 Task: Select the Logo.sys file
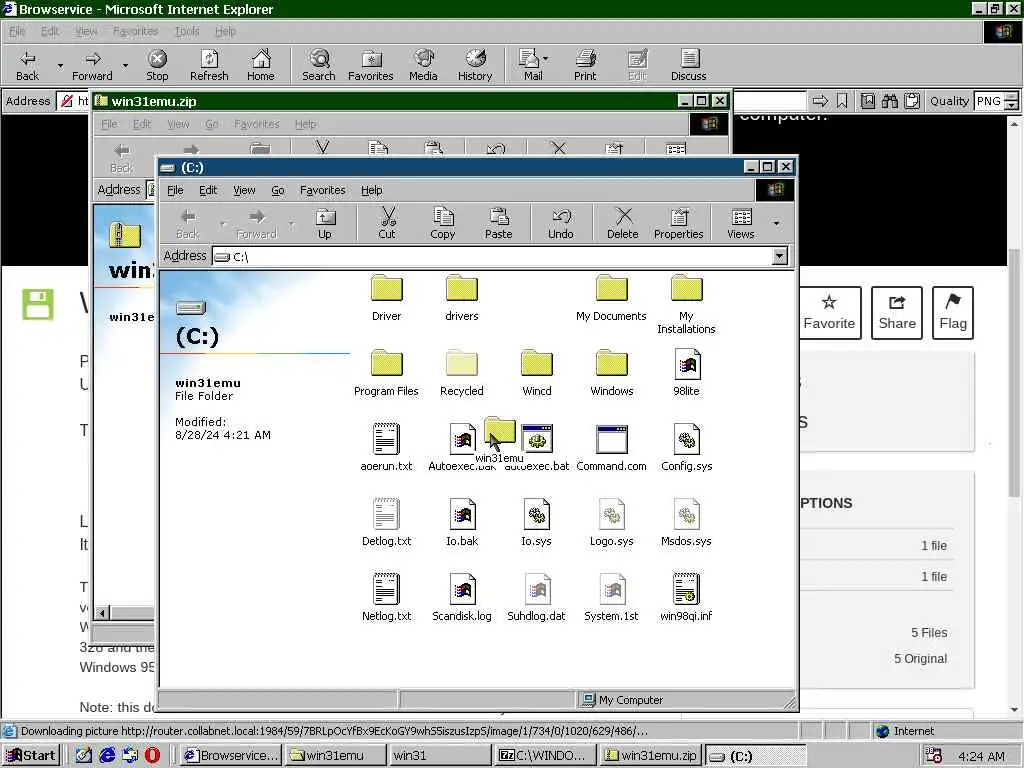611,523
